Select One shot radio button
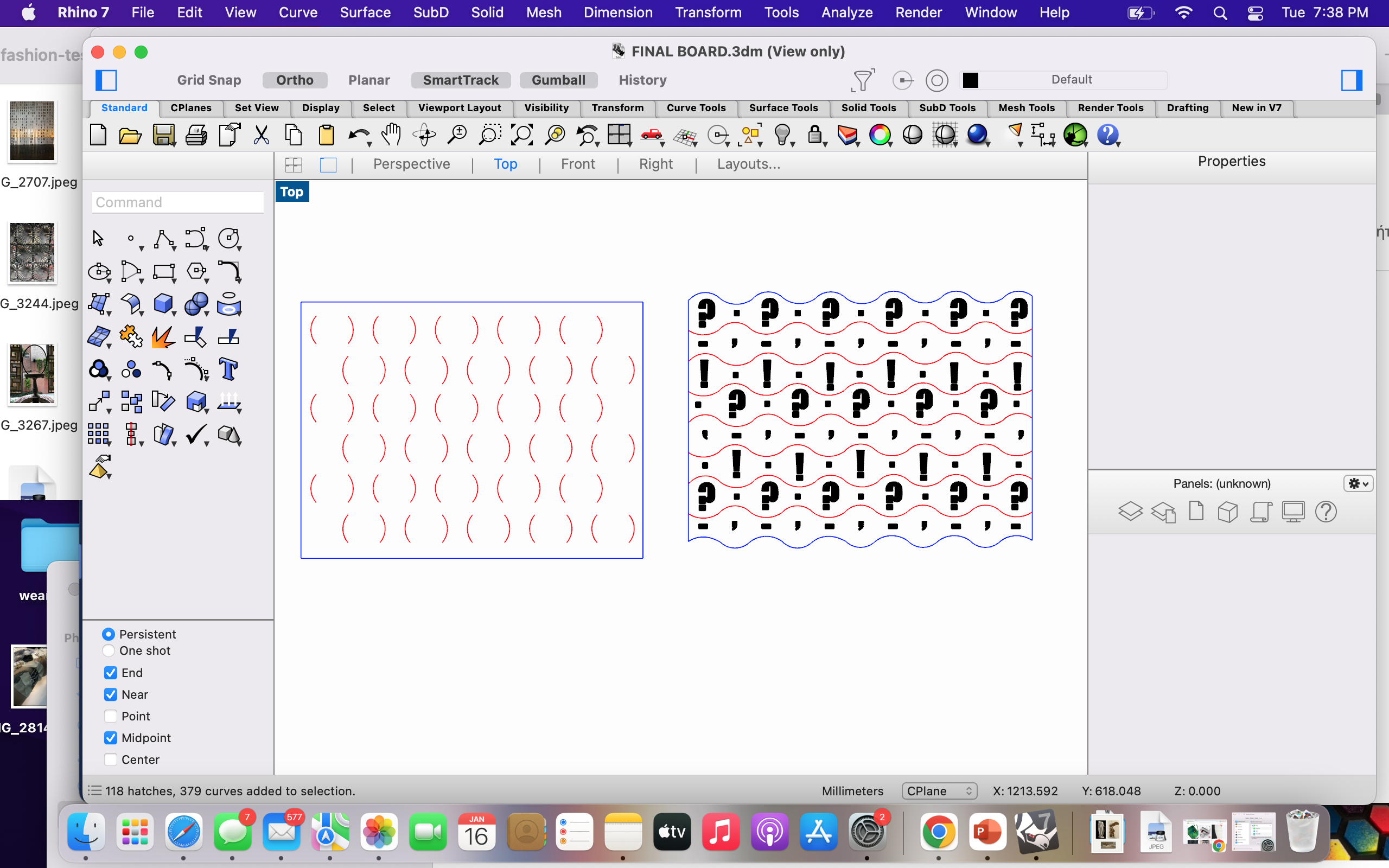The image size is (1389, 868). coord(108,651)
